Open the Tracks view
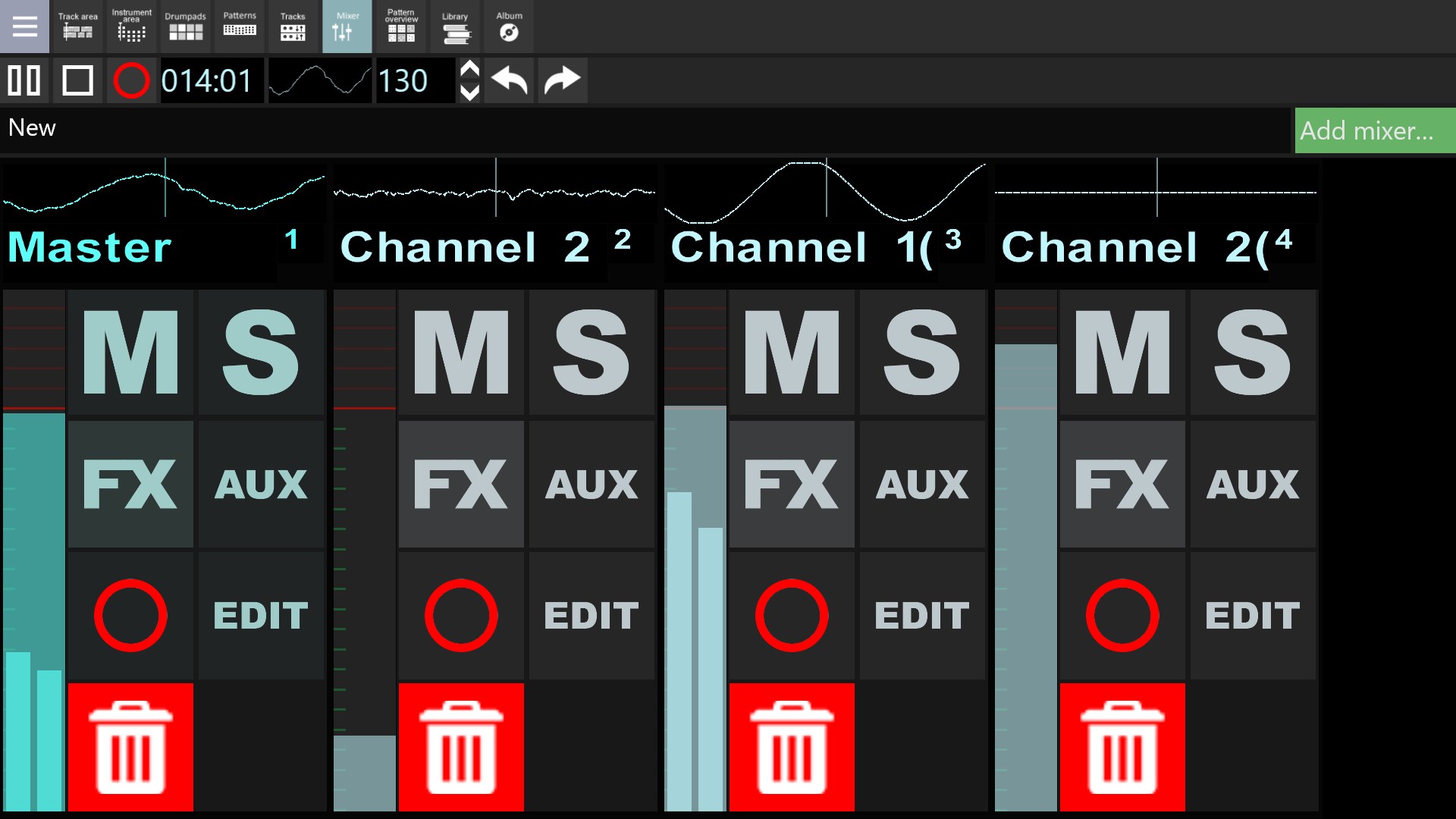The width and height of the screenshot is (1456, 819). (293, 27)
